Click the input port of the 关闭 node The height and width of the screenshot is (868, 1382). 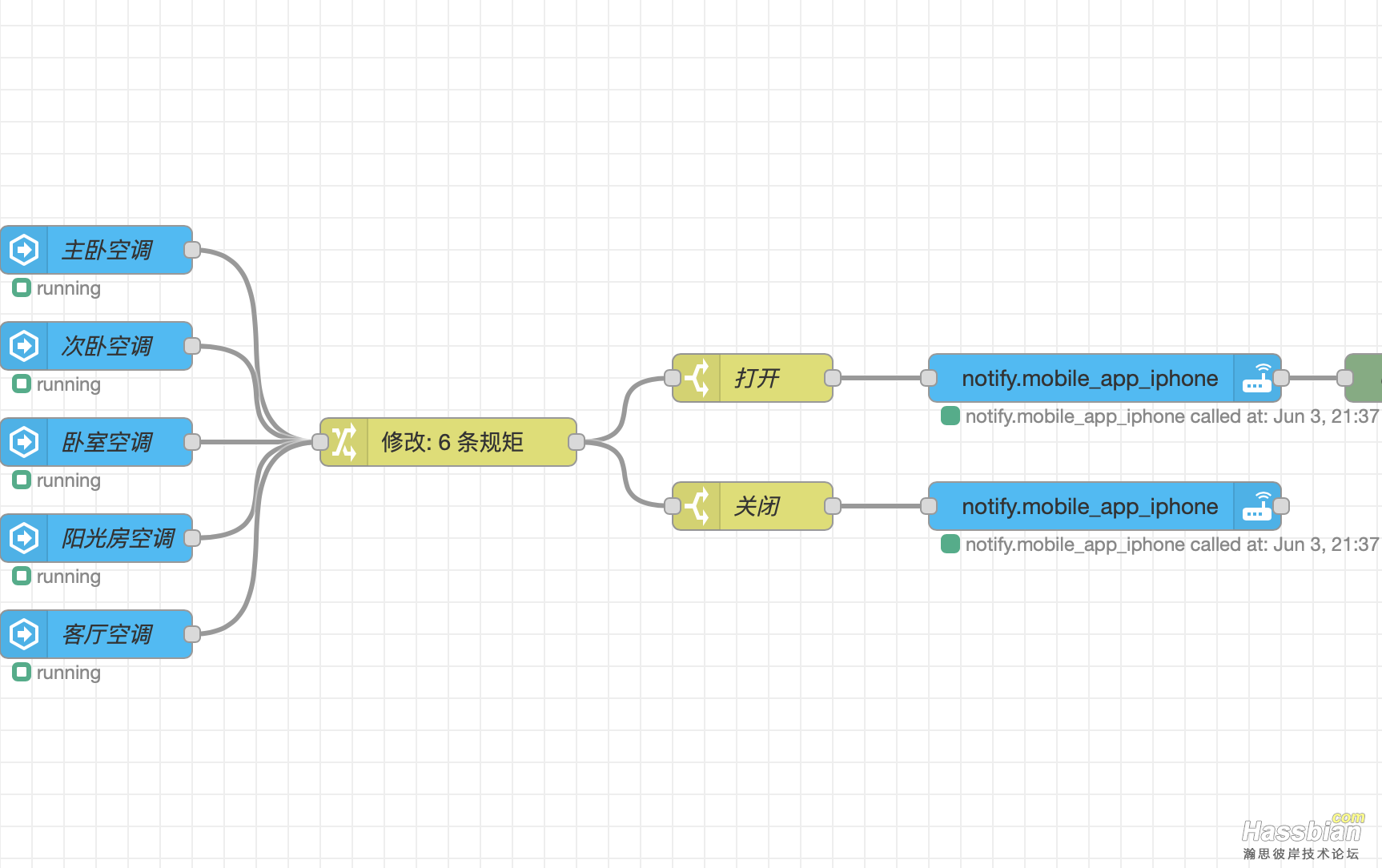click(x=673, y=506)
